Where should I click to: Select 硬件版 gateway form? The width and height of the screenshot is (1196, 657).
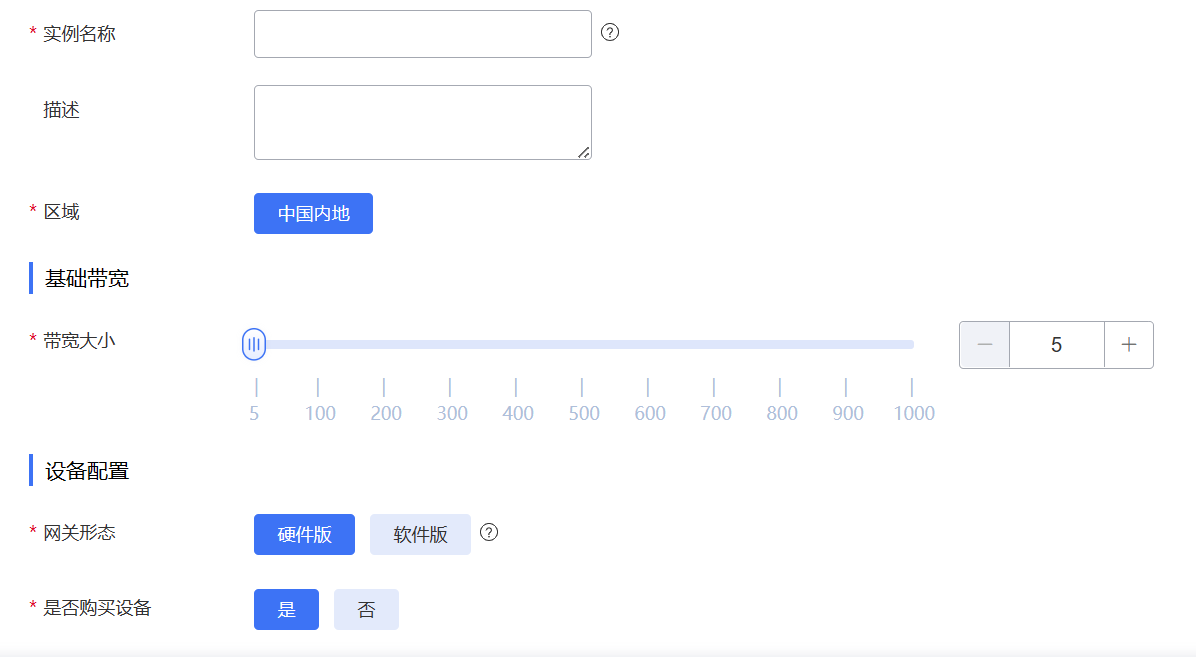pos(304,534)
